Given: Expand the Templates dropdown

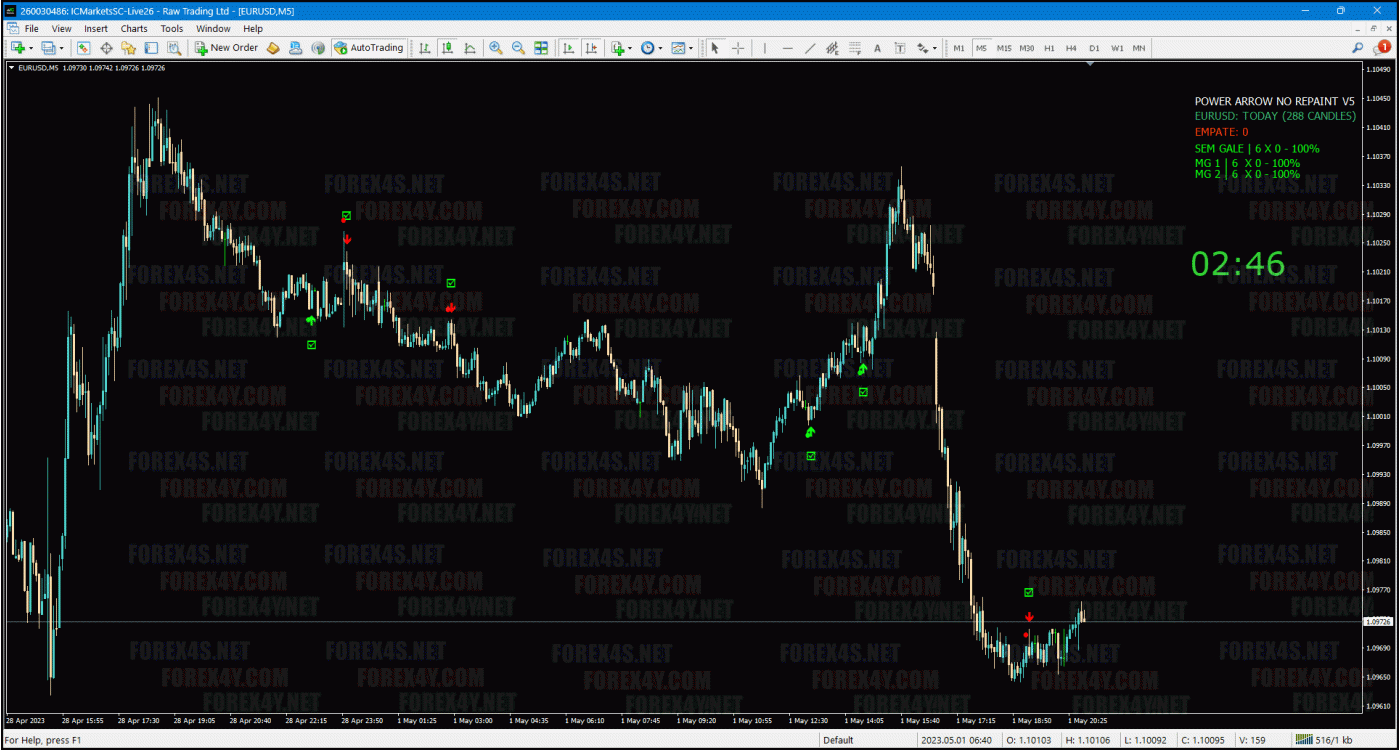Looking at the screenshot, I should [682, 48].
